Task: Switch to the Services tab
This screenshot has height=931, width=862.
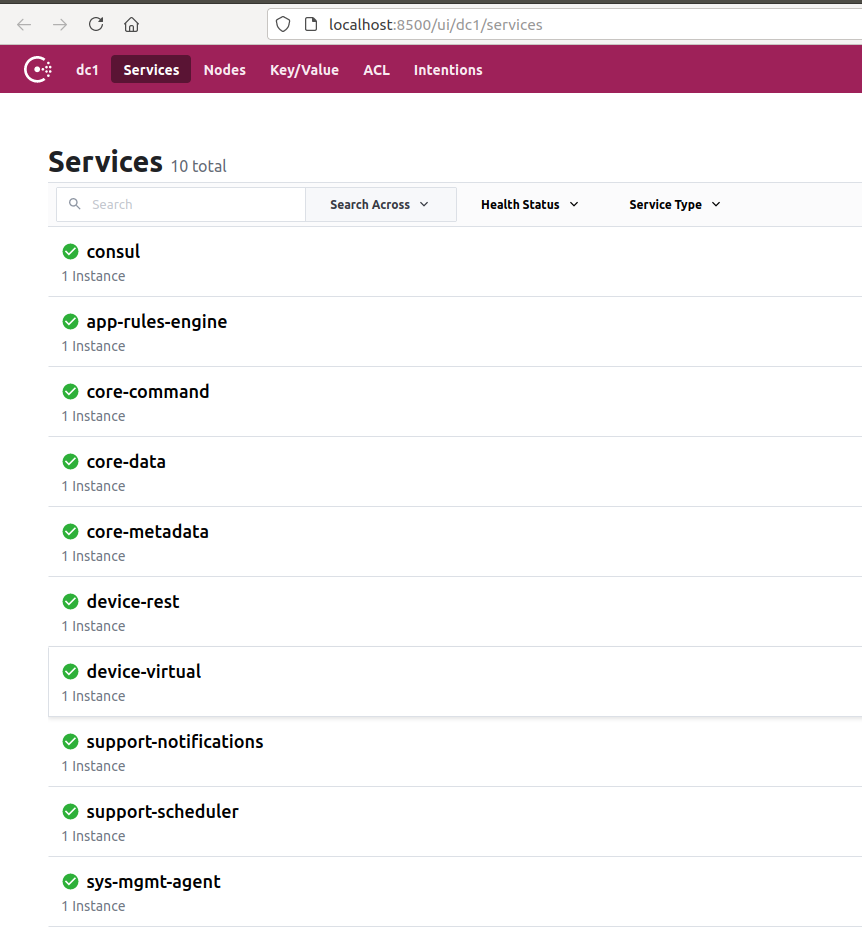Action: click(151, 69)
